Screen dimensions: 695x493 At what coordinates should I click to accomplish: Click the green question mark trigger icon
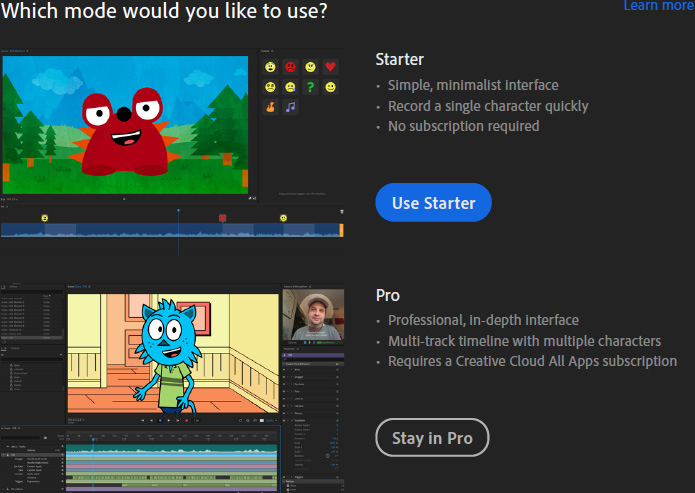click(310, 87)
